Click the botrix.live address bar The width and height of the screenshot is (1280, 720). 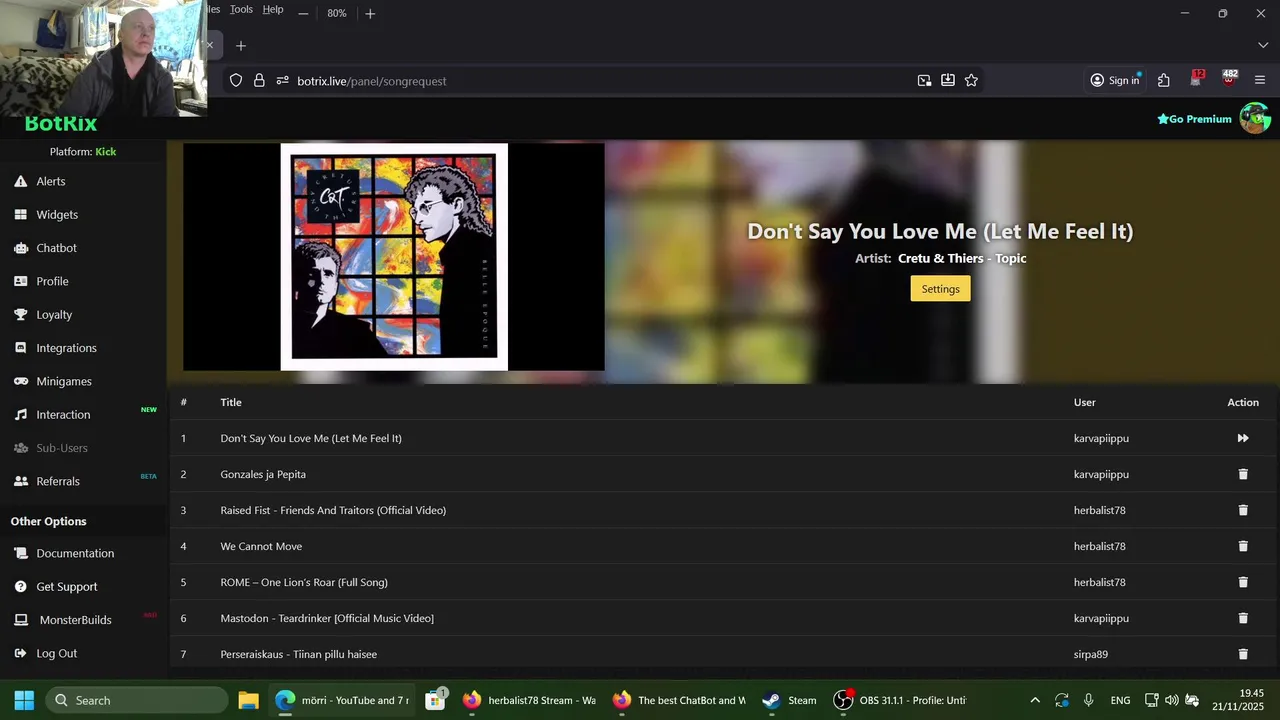pos(600,81)
